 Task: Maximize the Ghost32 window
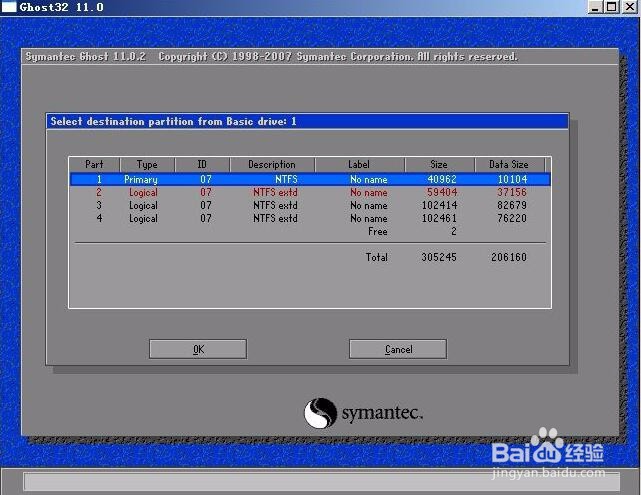[x=612, y=7]
